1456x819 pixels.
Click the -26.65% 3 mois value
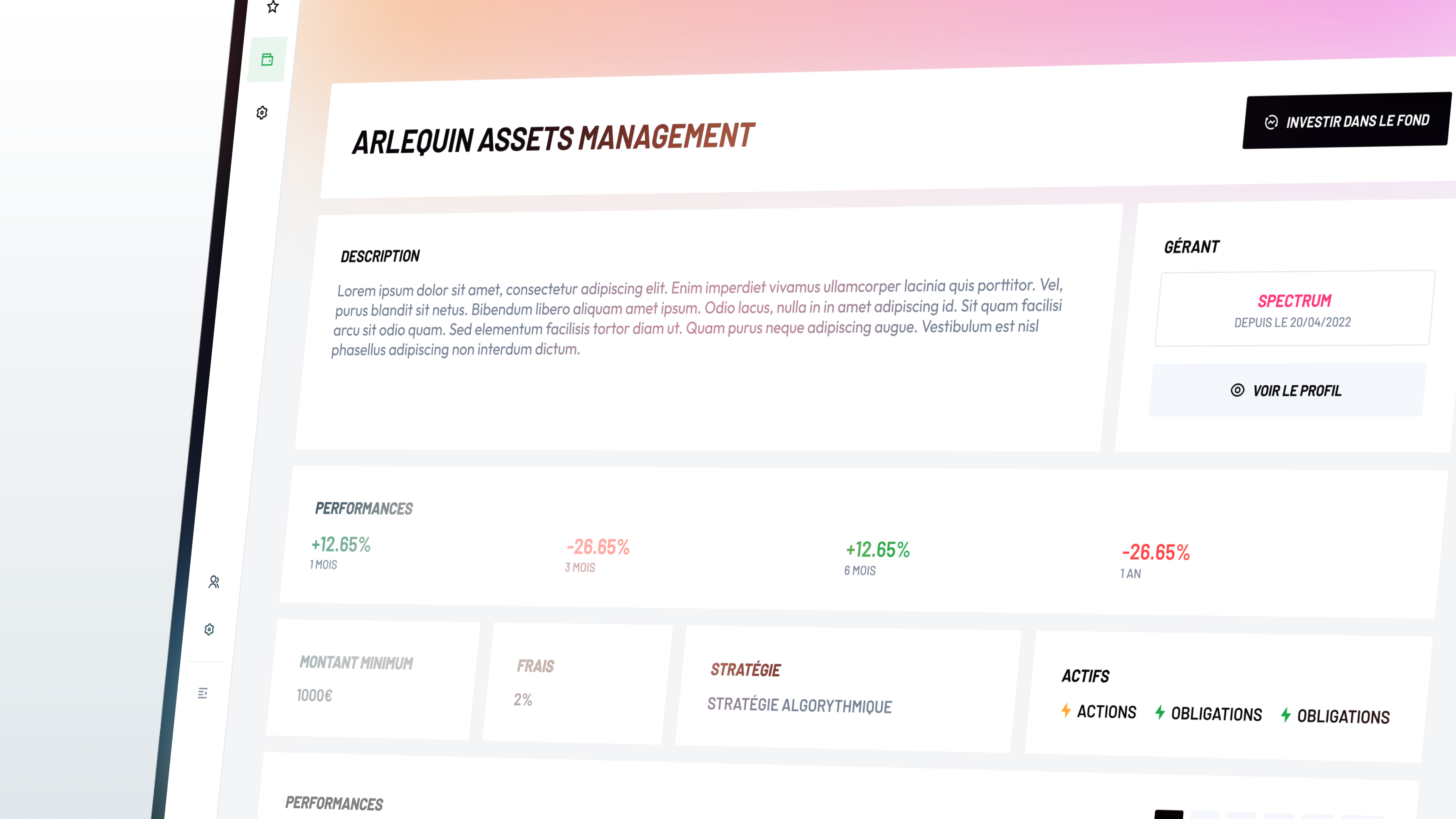598,547
